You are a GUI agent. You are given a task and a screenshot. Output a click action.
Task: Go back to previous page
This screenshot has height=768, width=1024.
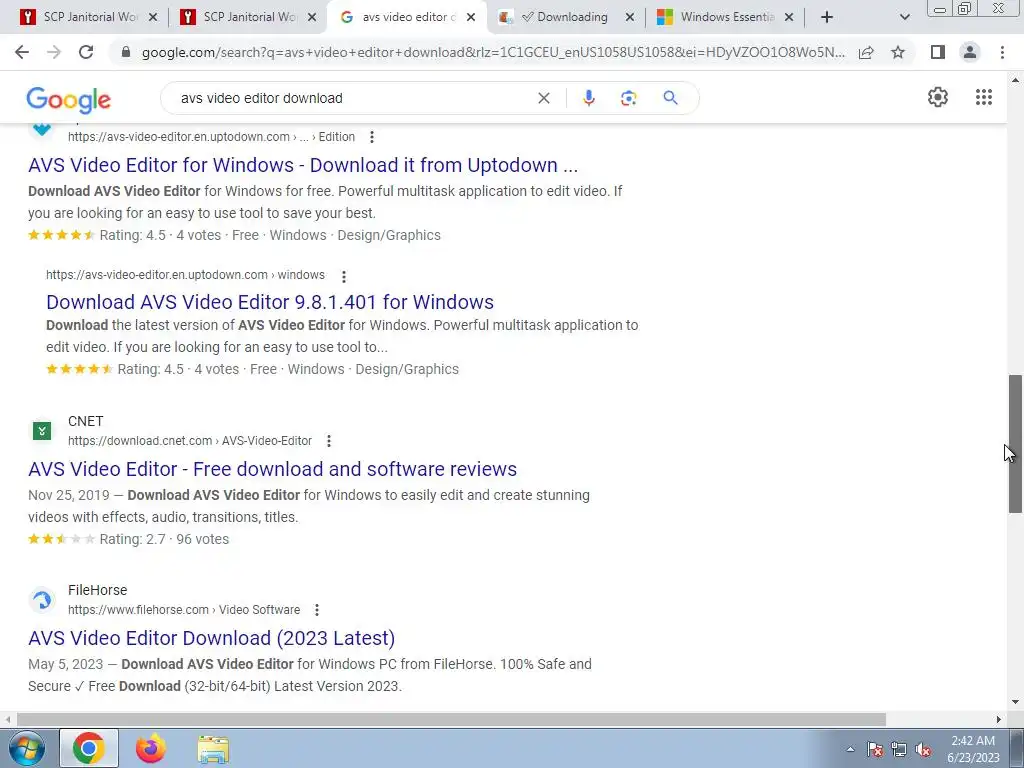tap(22, 52)
